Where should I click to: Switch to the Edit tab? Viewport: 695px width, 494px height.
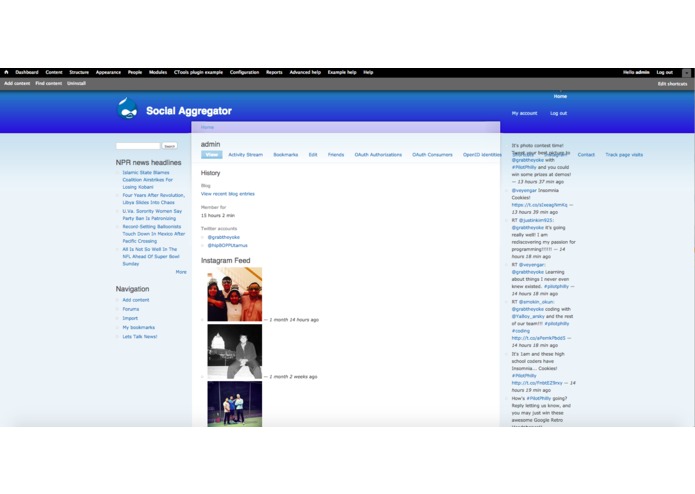pos(313,155)
